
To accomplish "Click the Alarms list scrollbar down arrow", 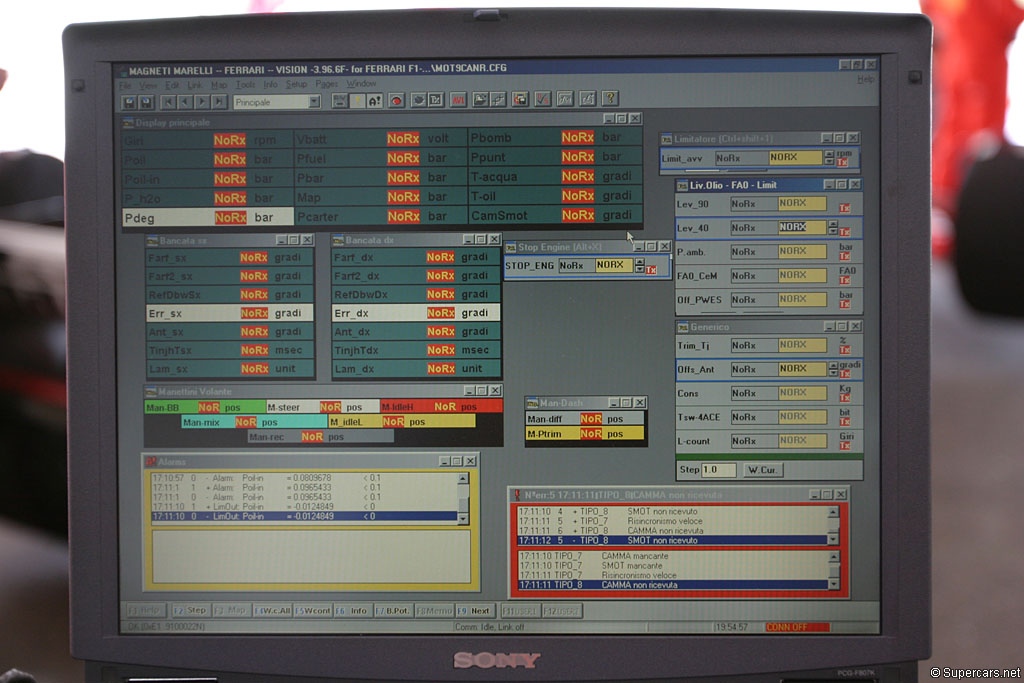I will (x=463, y=518).
